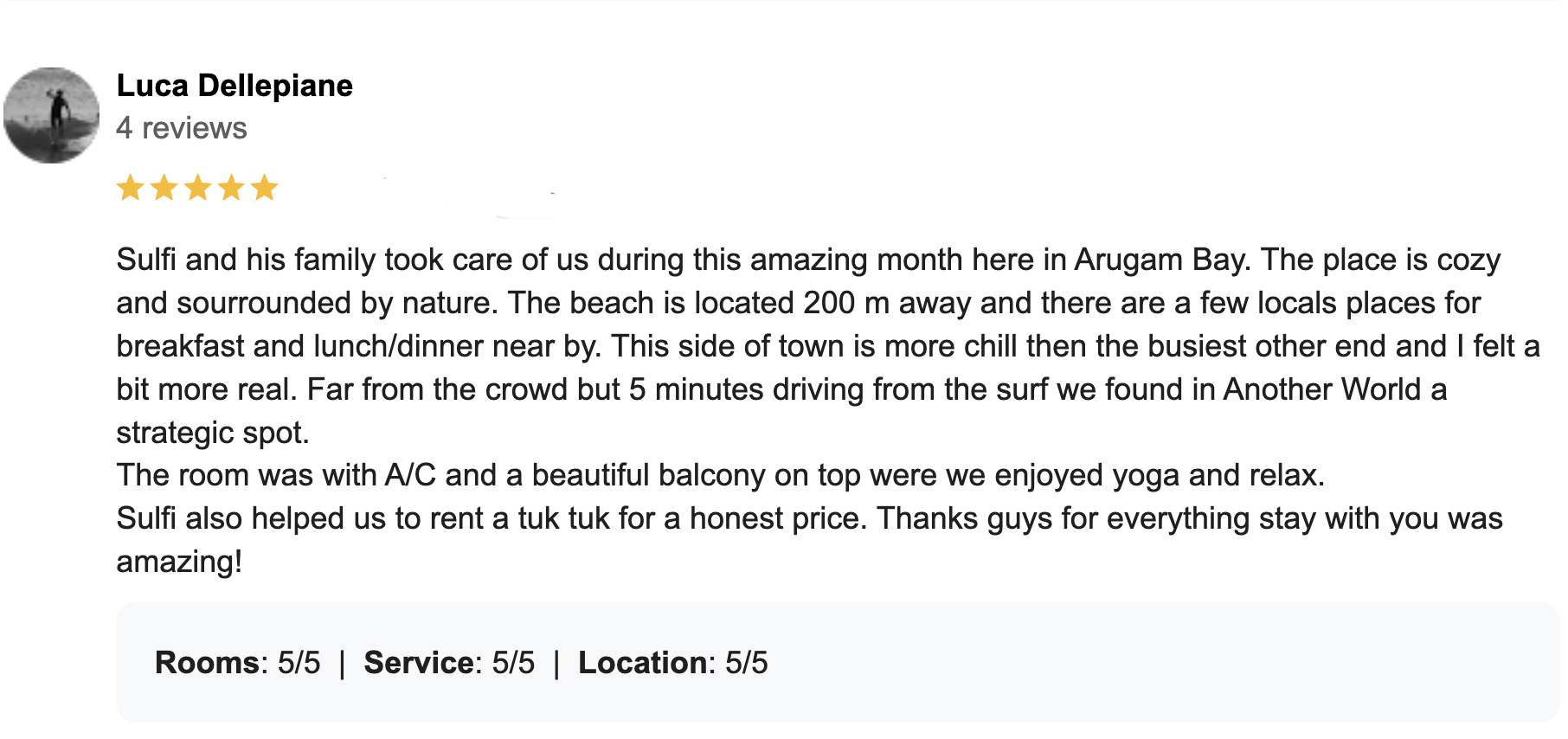Image resolution: width=1568 pixels, height=739 pixels.
Task: Click the 'Rooms: 5/5' rating label
Action: pyautogui.click(x=237, y=663)
